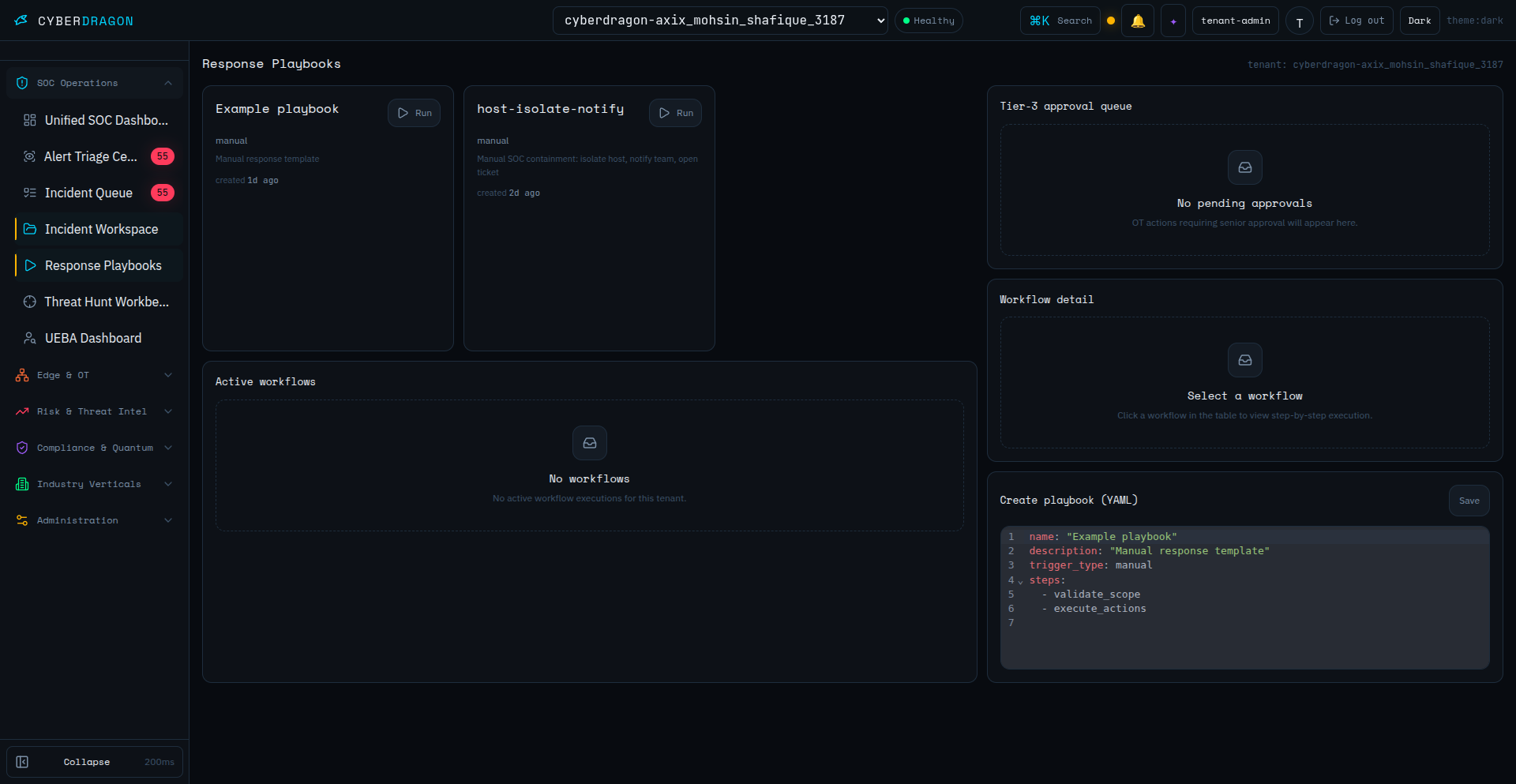The image size is (1516, 784).
Task: Click the 'Response Playbooks' page heading
Action: [x=272, y=64]
